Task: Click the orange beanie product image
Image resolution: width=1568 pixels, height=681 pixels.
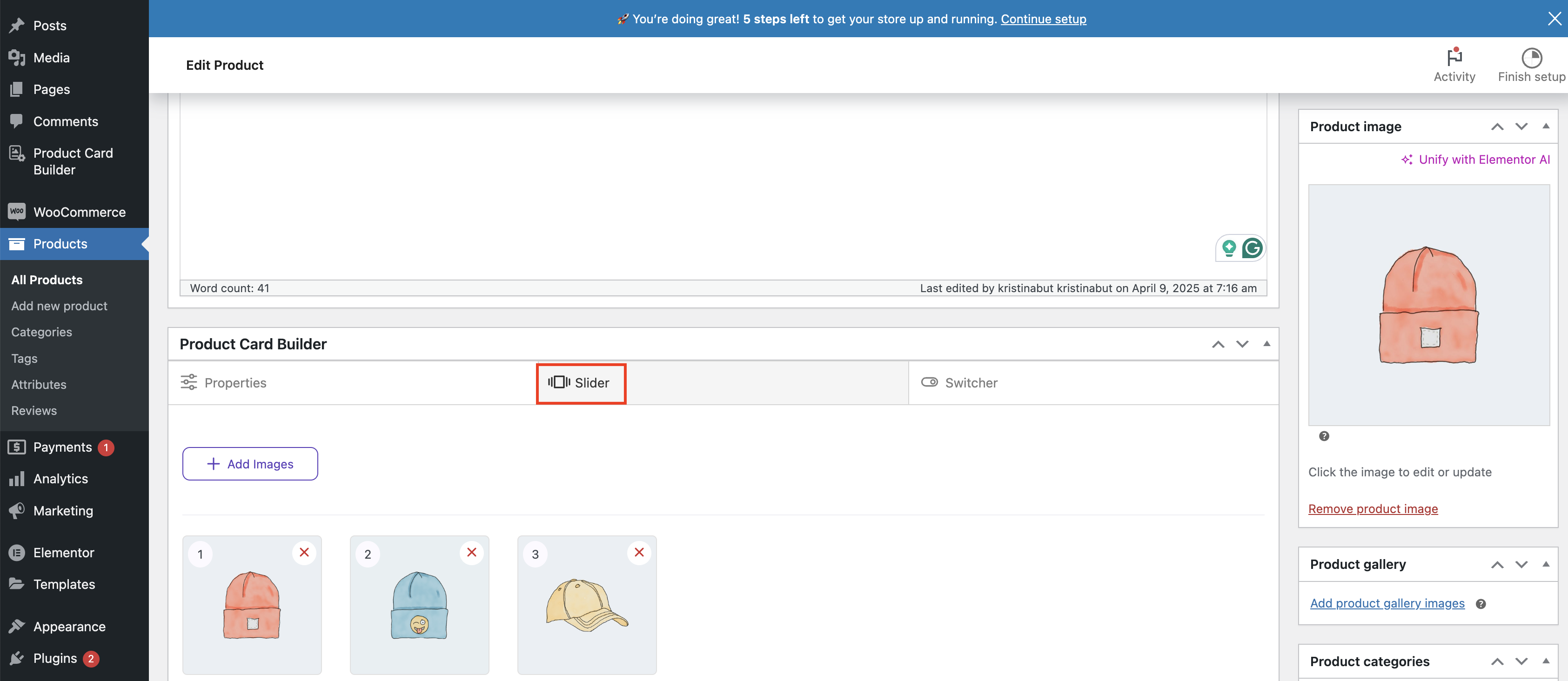Action: [x=1428, y=305]
